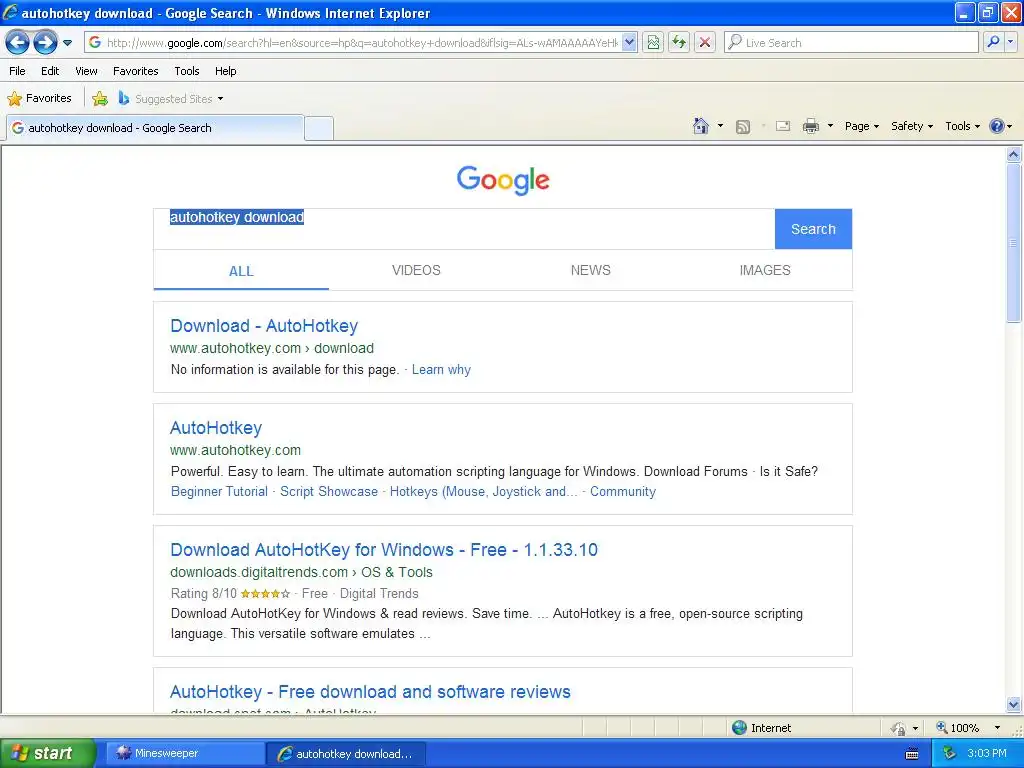Click Add to Favorites Bar icon
Viewport: 1024px width, 768px height.
[100, 99]
